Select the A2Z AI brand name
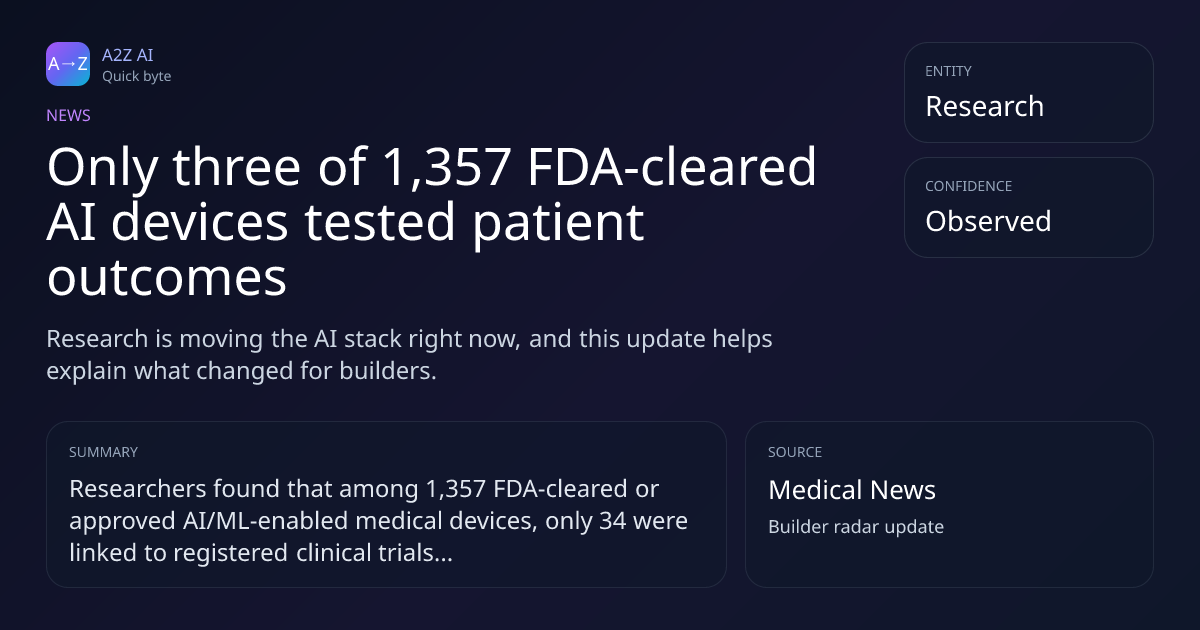Viewport: 1200px width, 630px height. (128, 55)
